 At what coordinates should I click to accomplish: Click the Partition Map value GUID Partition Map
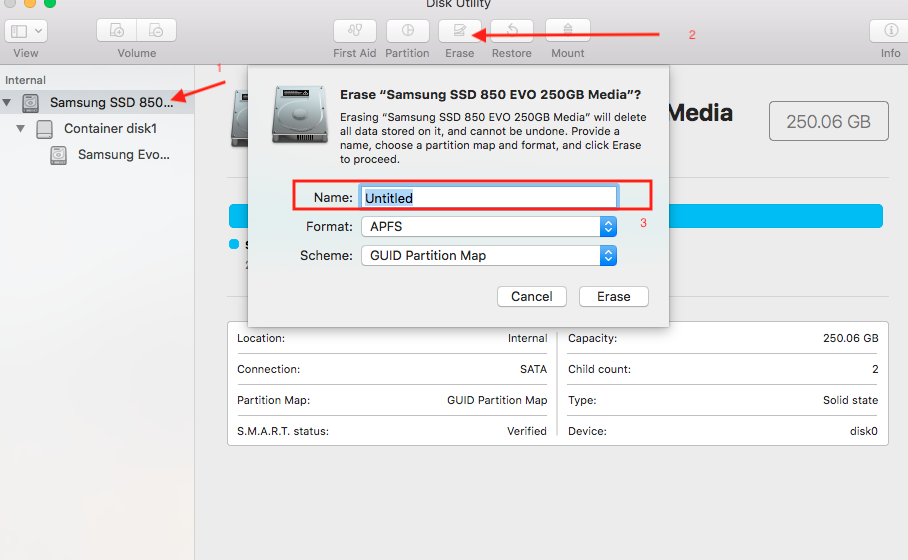(497, 400)
